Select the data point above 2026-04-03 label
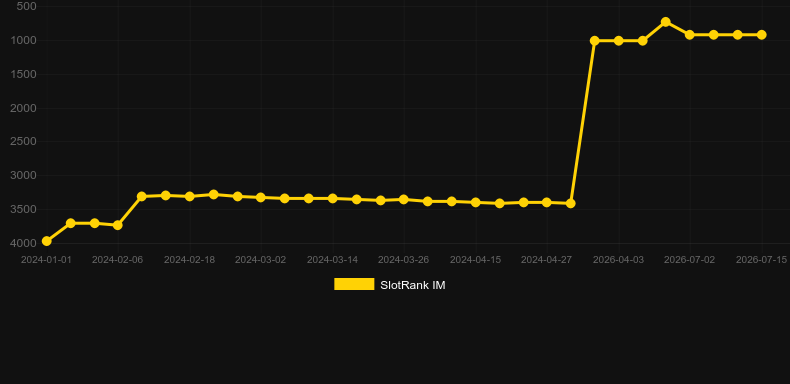Image resolution: width=790 pixels, height=384 pixels. [619, 41]
